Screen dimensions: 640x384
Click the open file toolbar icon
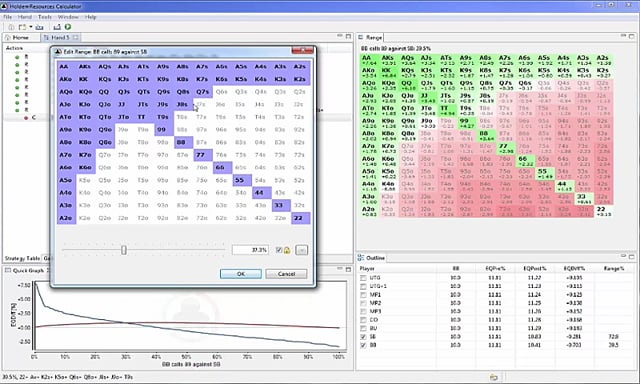pyautogui.click(x=39, y=27)
